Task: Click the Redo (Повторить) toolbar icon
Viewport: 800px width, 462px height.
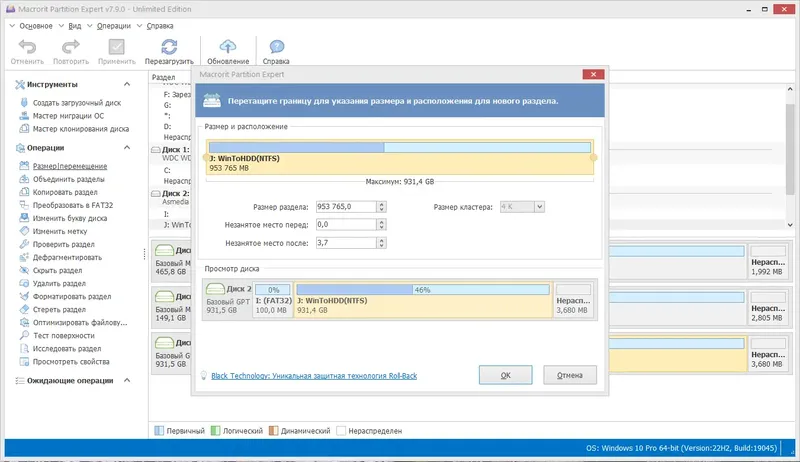Action: tap(71, 47)
